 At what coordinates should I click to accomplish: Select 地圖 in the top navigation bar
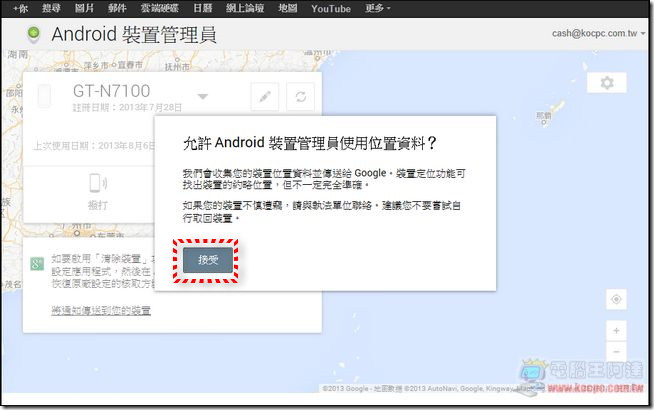point(288,9)
